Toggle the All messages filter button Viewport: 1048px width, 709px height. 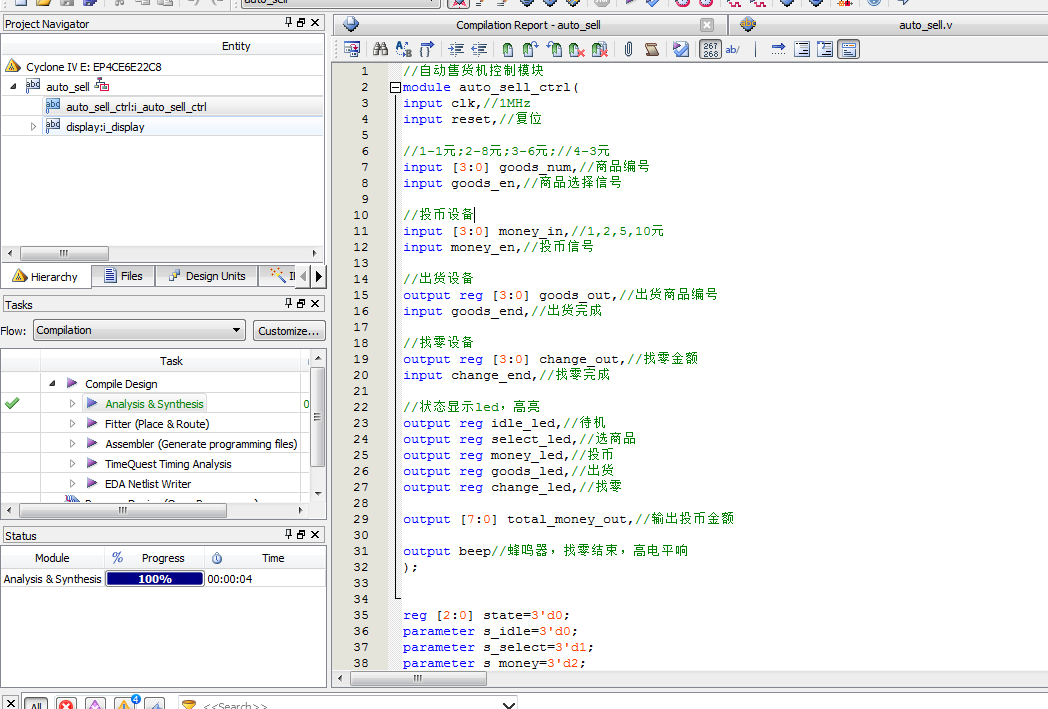click(x=35, y=704)
